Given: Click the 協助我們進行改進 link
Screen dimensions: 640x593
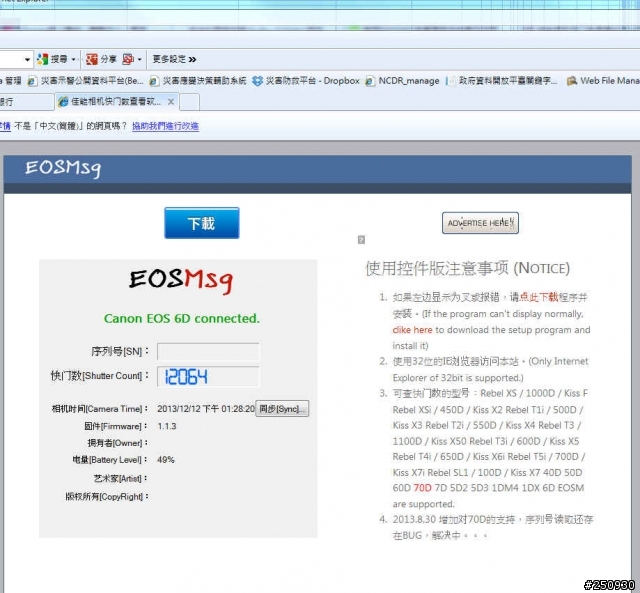Looking at the screenshot, I should tap(165, 126).
